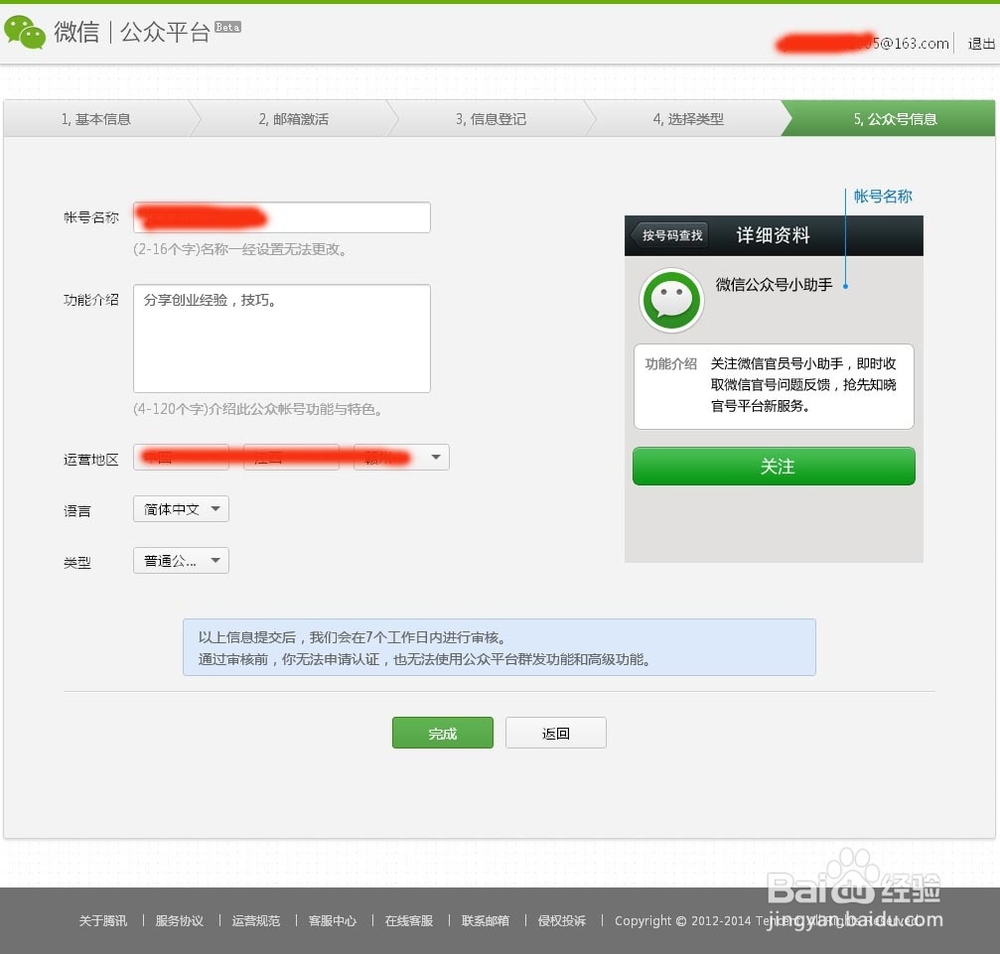Click the 退出 logout link
Screen dimensions: 1000x954
[x=981, y=43]
